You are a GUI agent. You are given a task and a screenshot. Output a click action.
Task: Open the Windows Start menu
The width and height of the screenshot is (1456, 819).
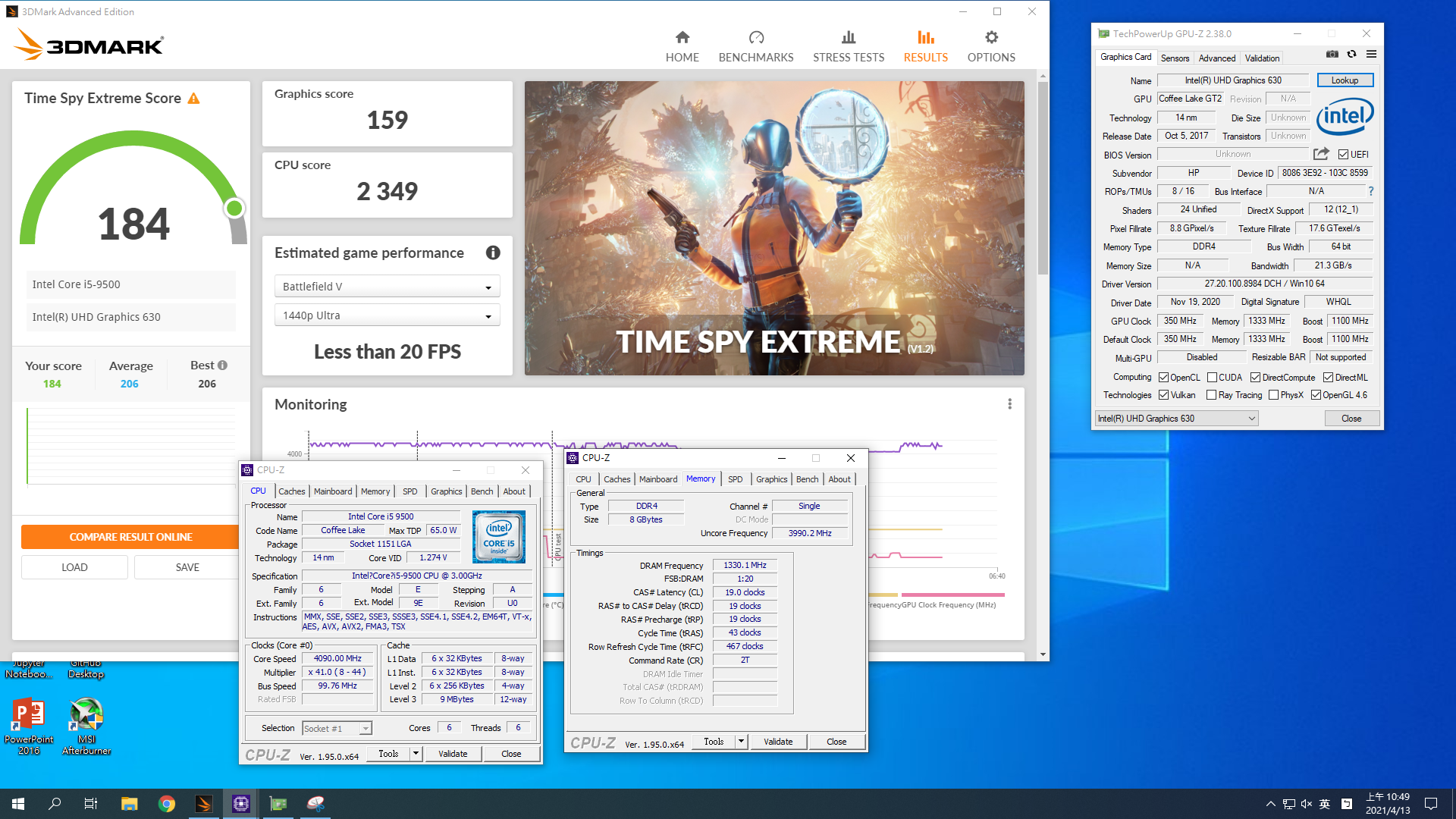18,804
